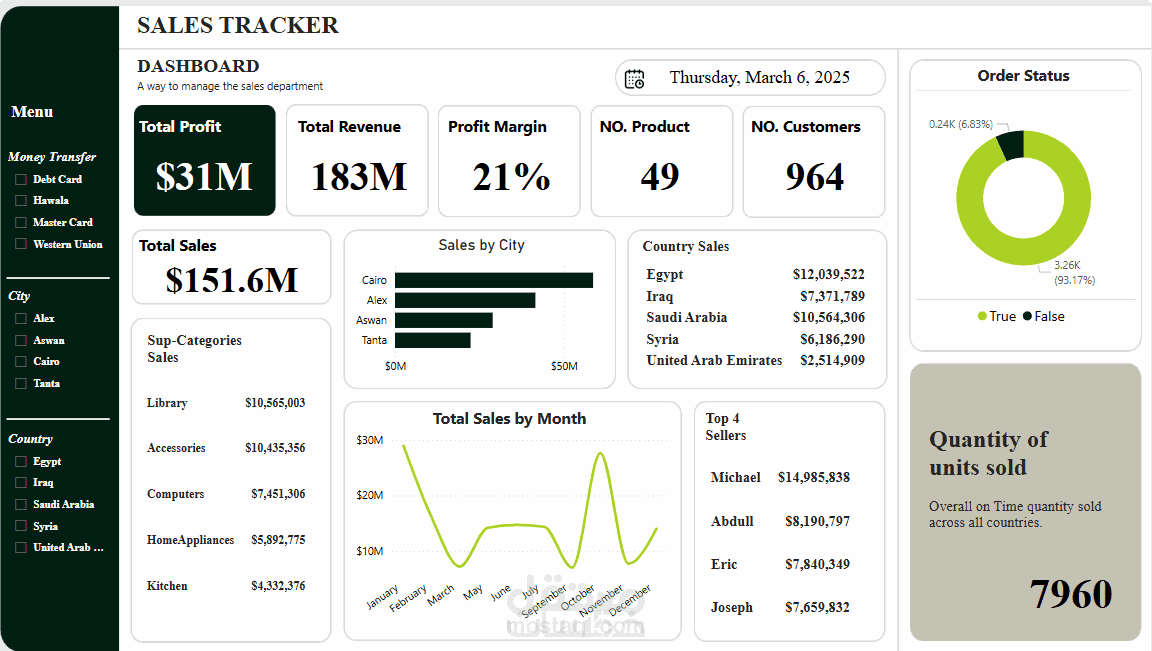The width and height of the screenshot is (1152, 651).
Task: Select the Tanta bar in the chart
Action: [432, 341]
